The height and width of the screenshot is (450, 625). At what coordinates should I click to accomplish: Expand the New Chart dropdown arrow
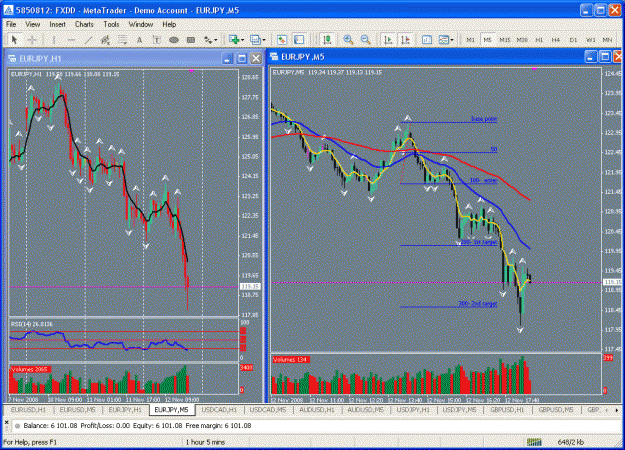(x=242, y=40)
